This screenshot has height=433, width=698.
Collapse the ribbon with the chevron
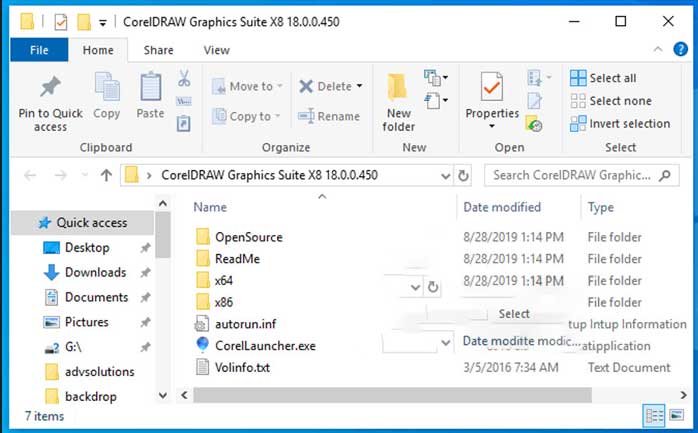(658, 49)
